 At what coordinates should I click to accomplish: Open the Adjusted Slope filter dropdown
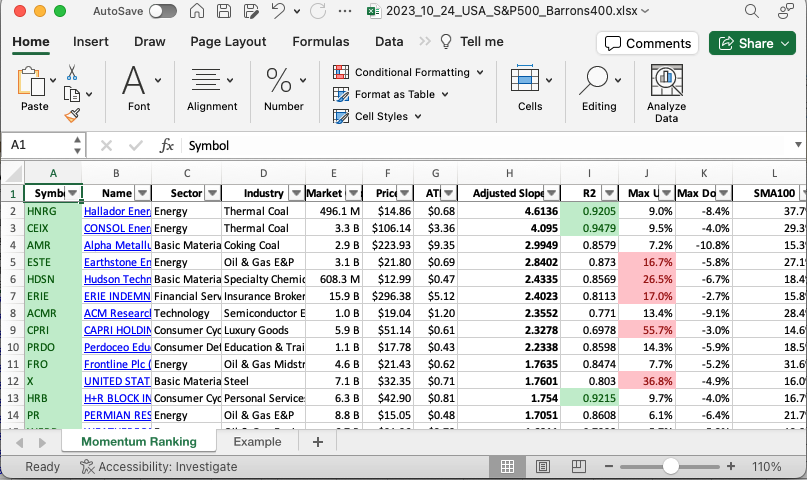(551, 193)
